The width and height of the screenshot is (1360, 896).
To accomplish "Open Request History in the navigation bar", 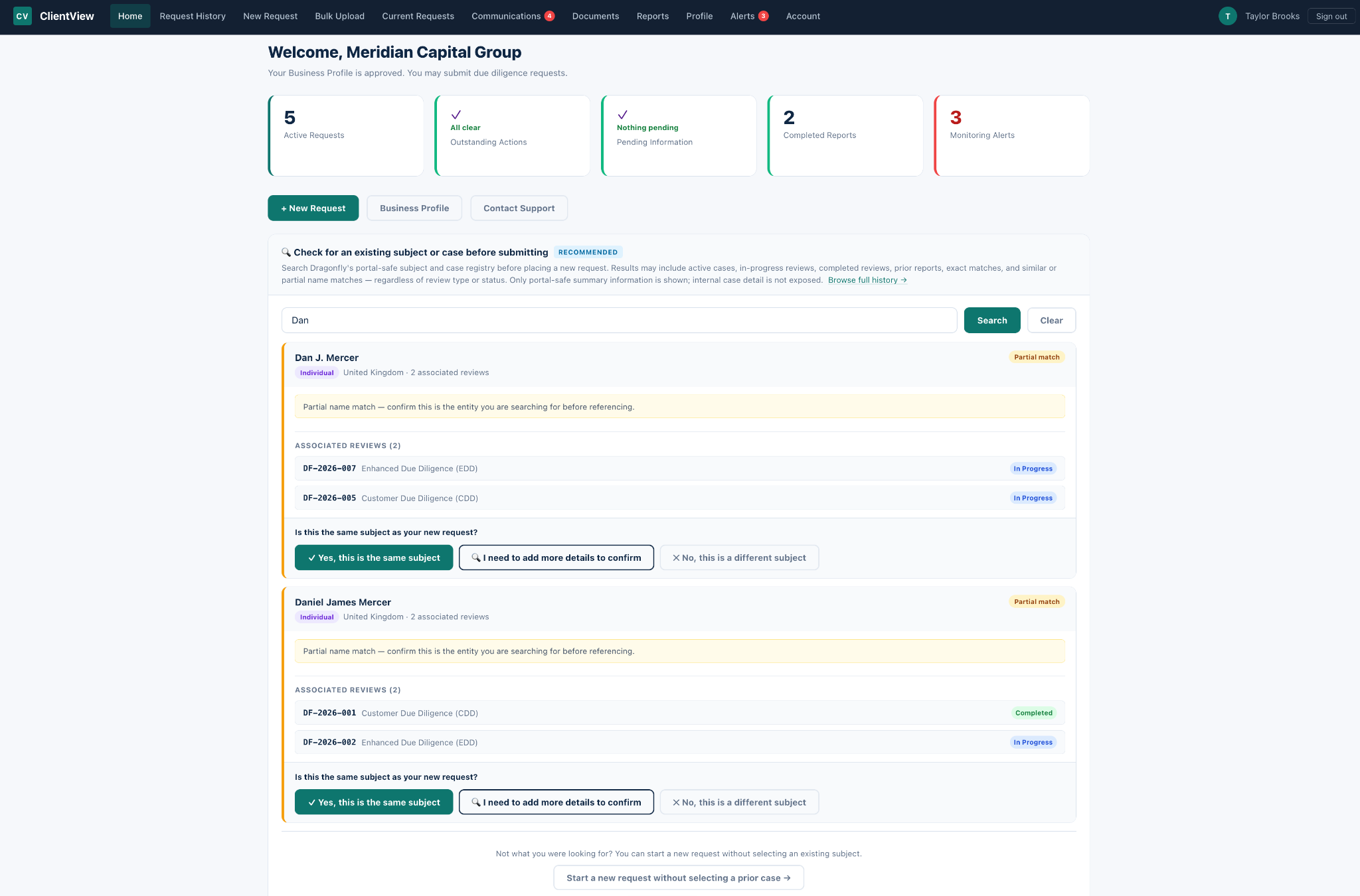I will click(193, 16).
